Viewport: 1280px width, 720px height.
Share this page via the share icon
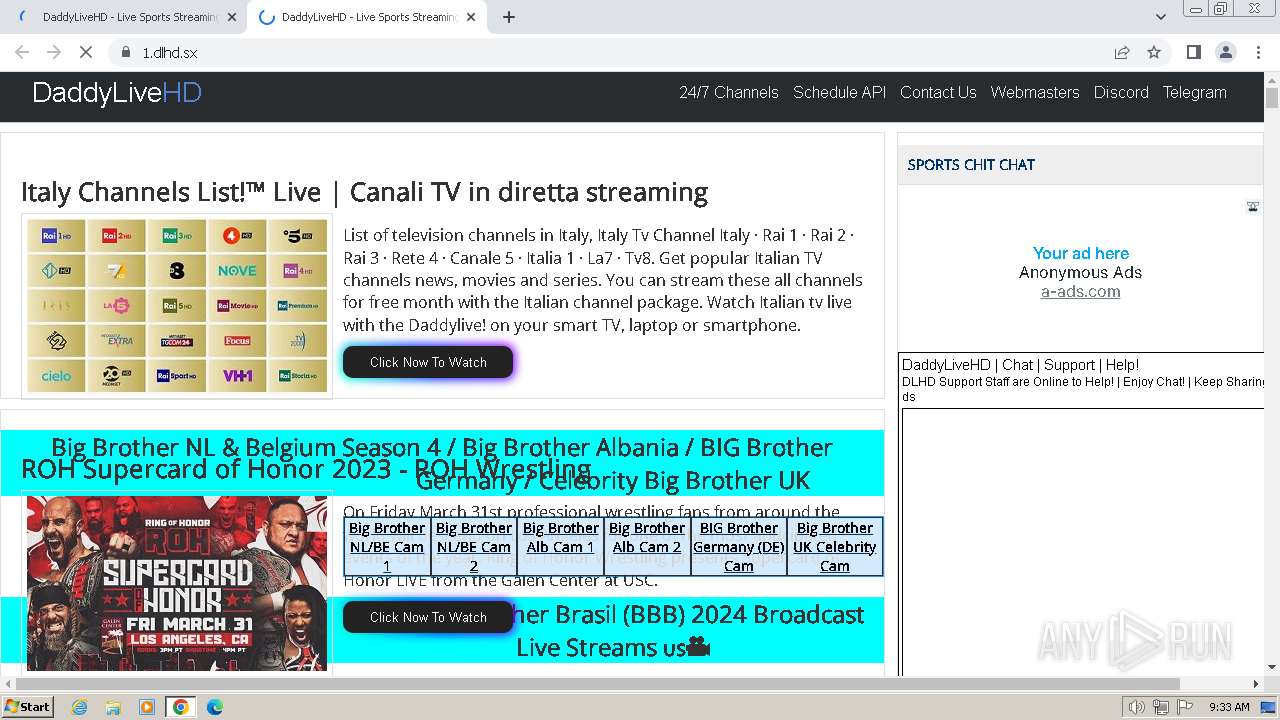click(1122, 52)
